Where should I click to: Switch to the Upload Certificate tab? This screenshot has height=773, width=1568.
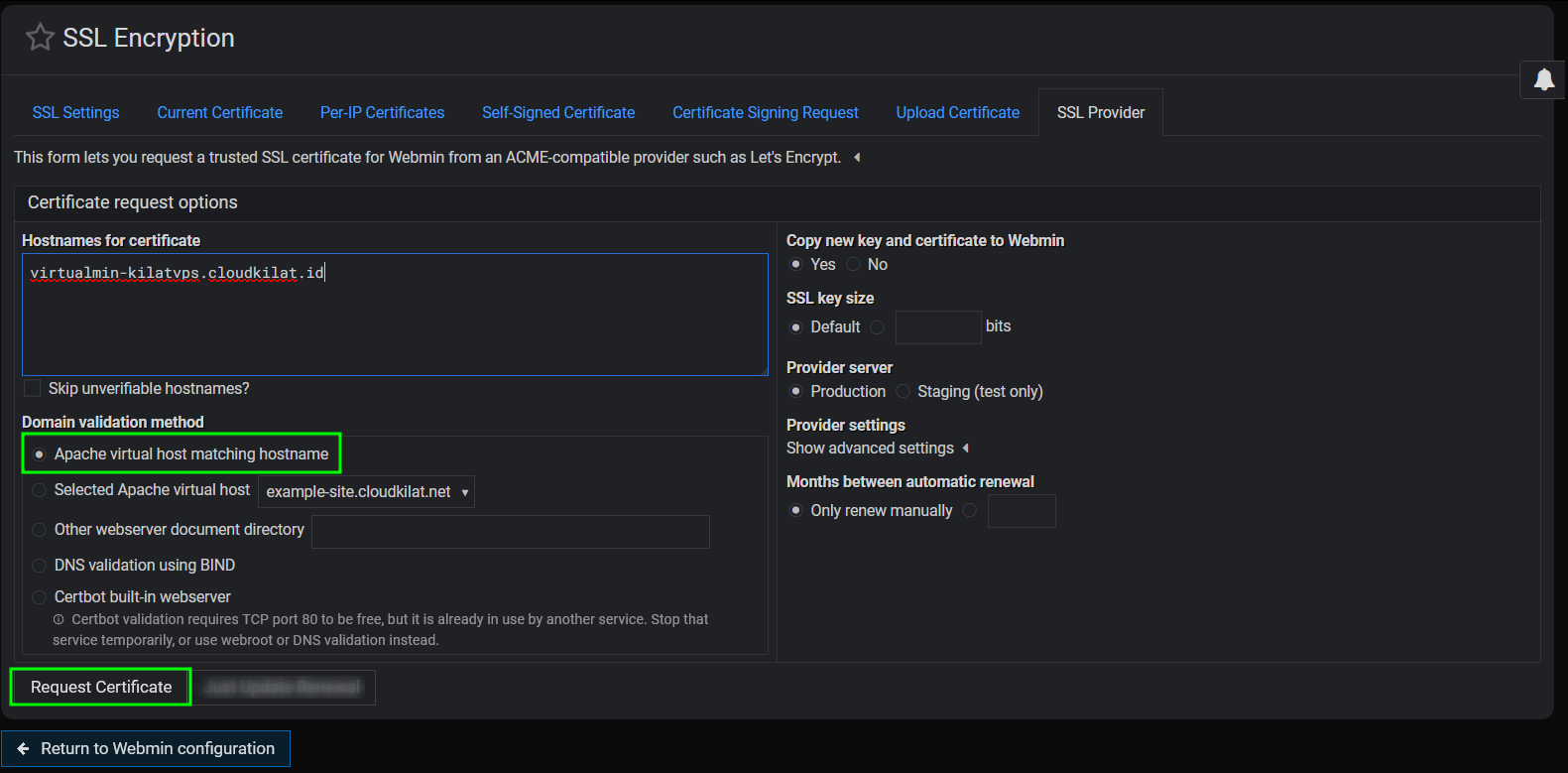[x=958, y=113]
